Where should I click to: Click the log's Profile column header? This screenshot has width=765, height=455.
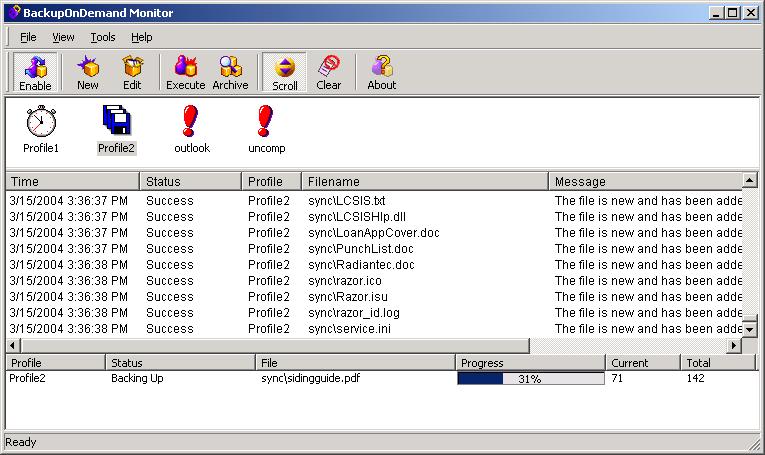coord(272,181)
